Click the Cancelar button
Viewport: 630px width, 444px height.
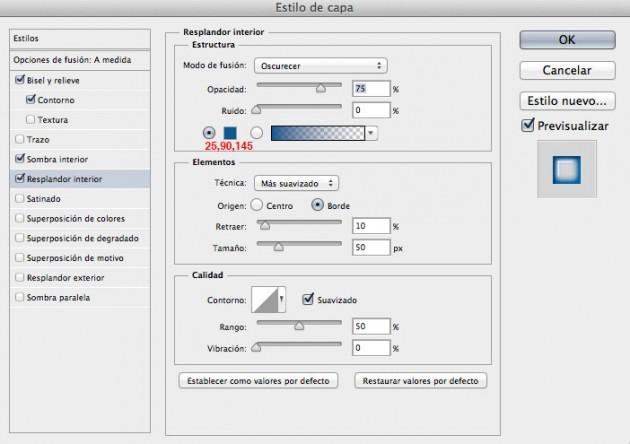point(567,70)
